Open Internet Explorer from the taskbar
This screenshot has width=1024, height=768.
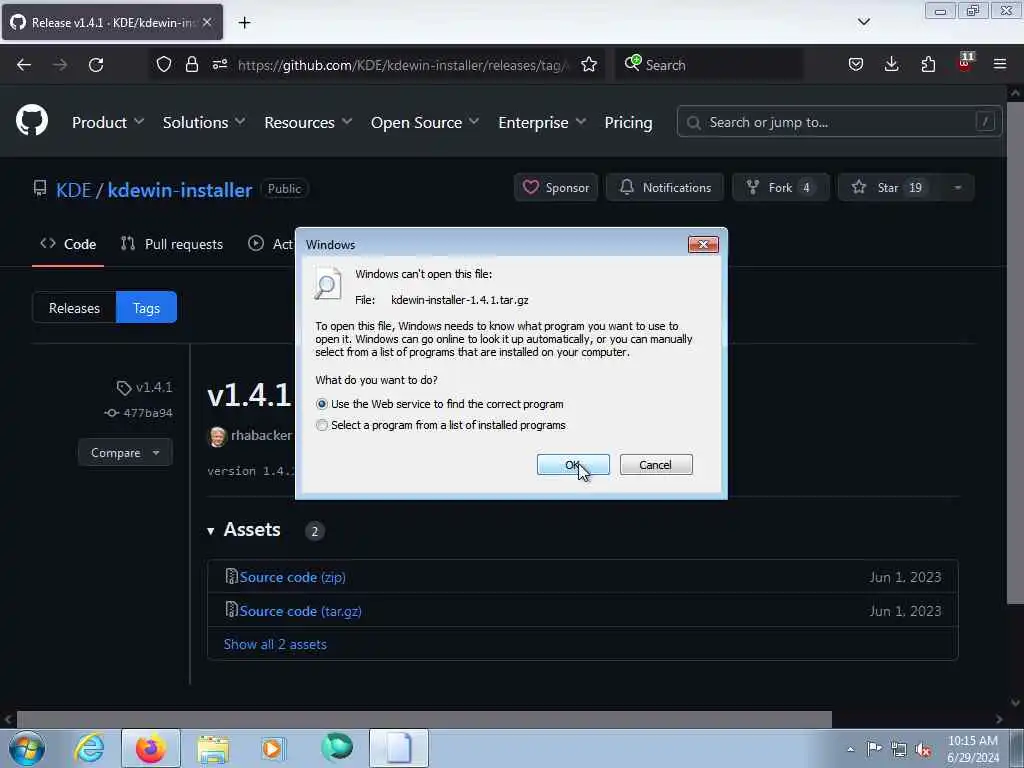point(89,748)
